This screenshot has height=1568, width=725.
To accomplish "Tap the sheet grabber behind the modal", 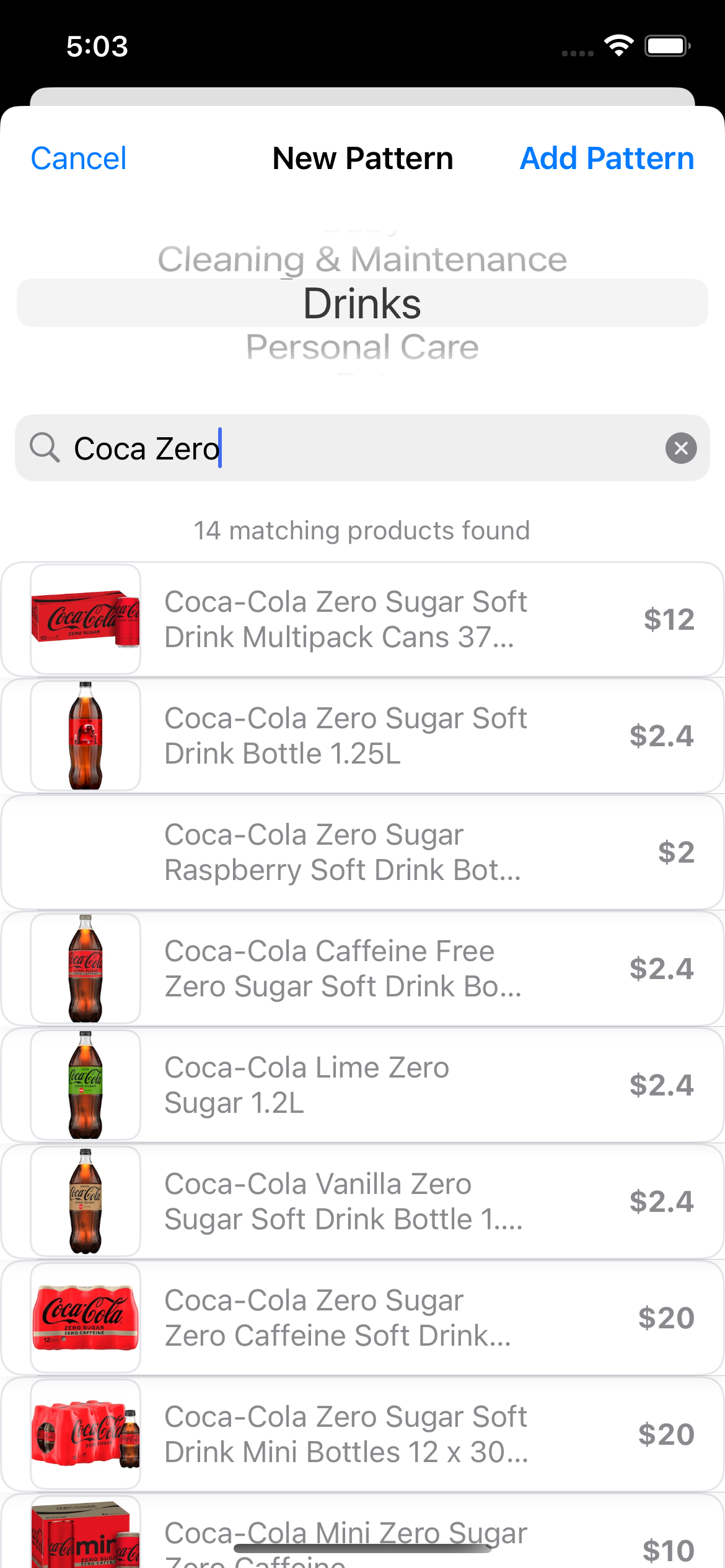I will pos(362,97).
